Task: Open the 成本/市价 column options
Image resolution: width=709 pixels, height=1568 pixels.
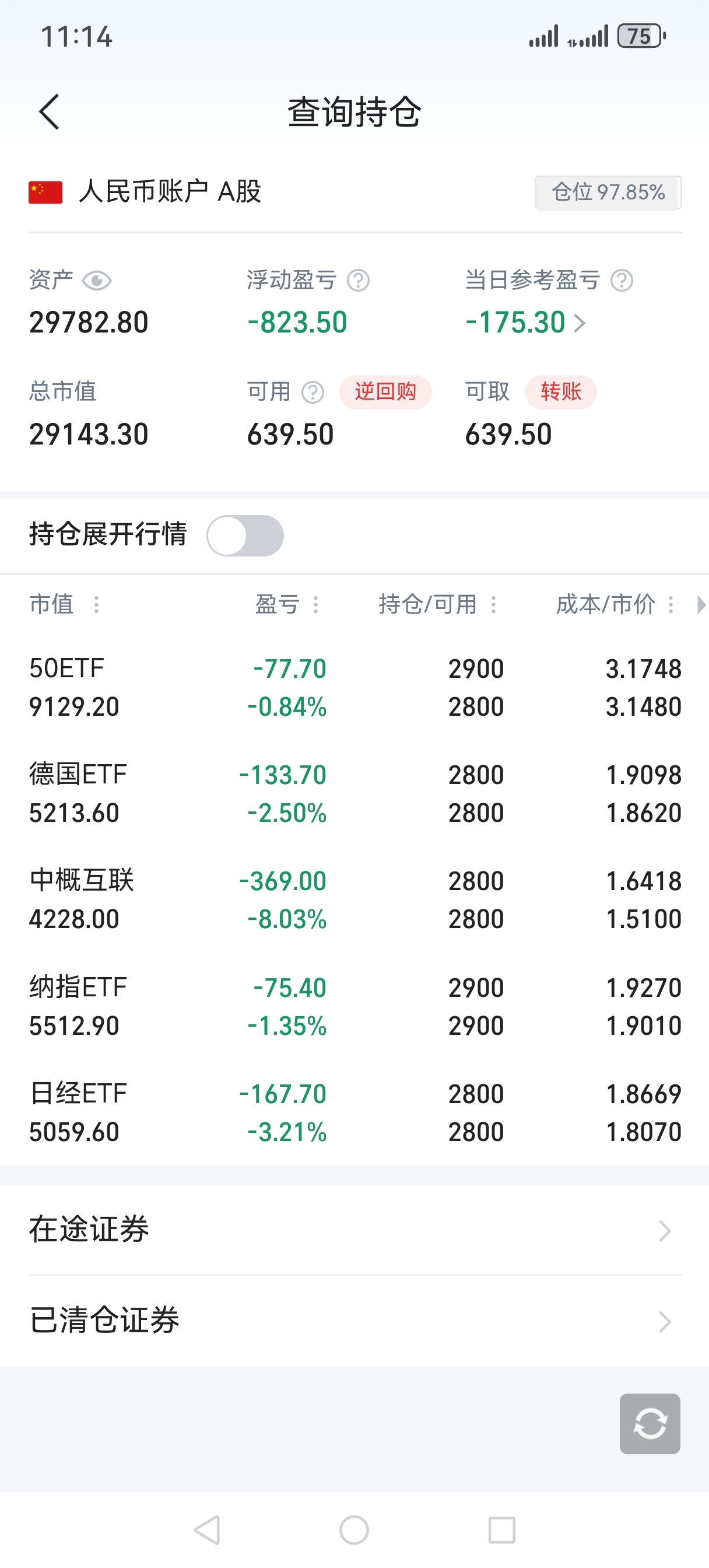Action: 671,604
